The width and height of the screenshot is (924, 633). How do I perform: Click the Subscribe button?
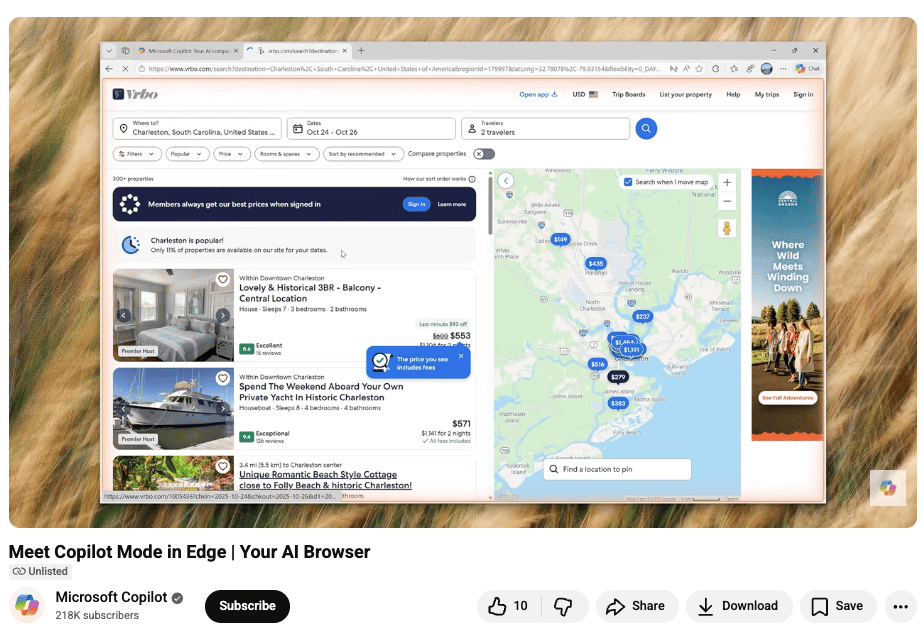point(248,606)
